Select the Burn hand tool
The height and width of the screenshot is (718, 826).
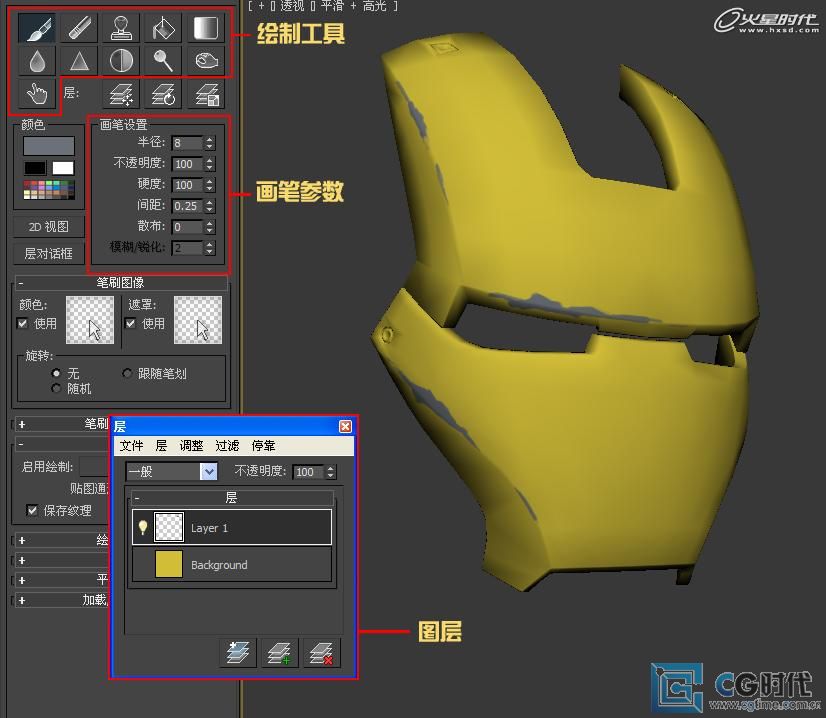point(205,61)
